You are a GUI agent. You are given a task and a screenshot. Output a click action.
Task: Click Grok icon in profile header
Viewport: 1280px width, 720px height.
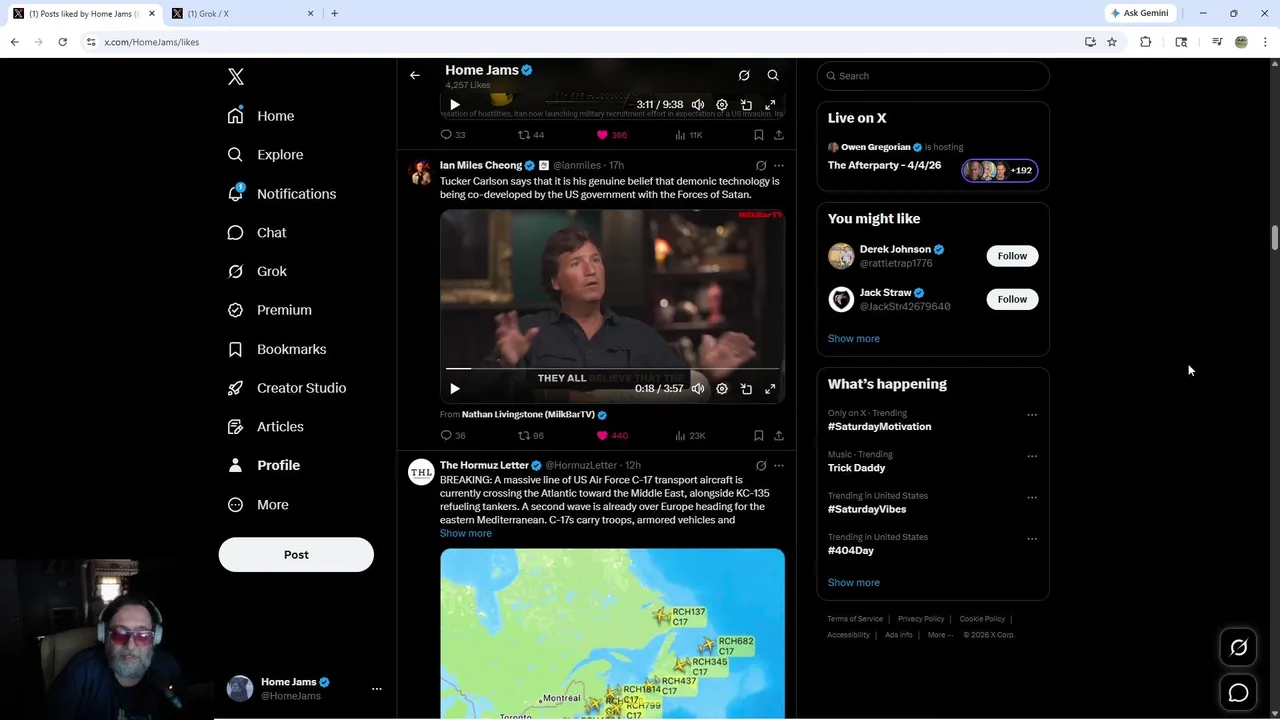point(744,75)
